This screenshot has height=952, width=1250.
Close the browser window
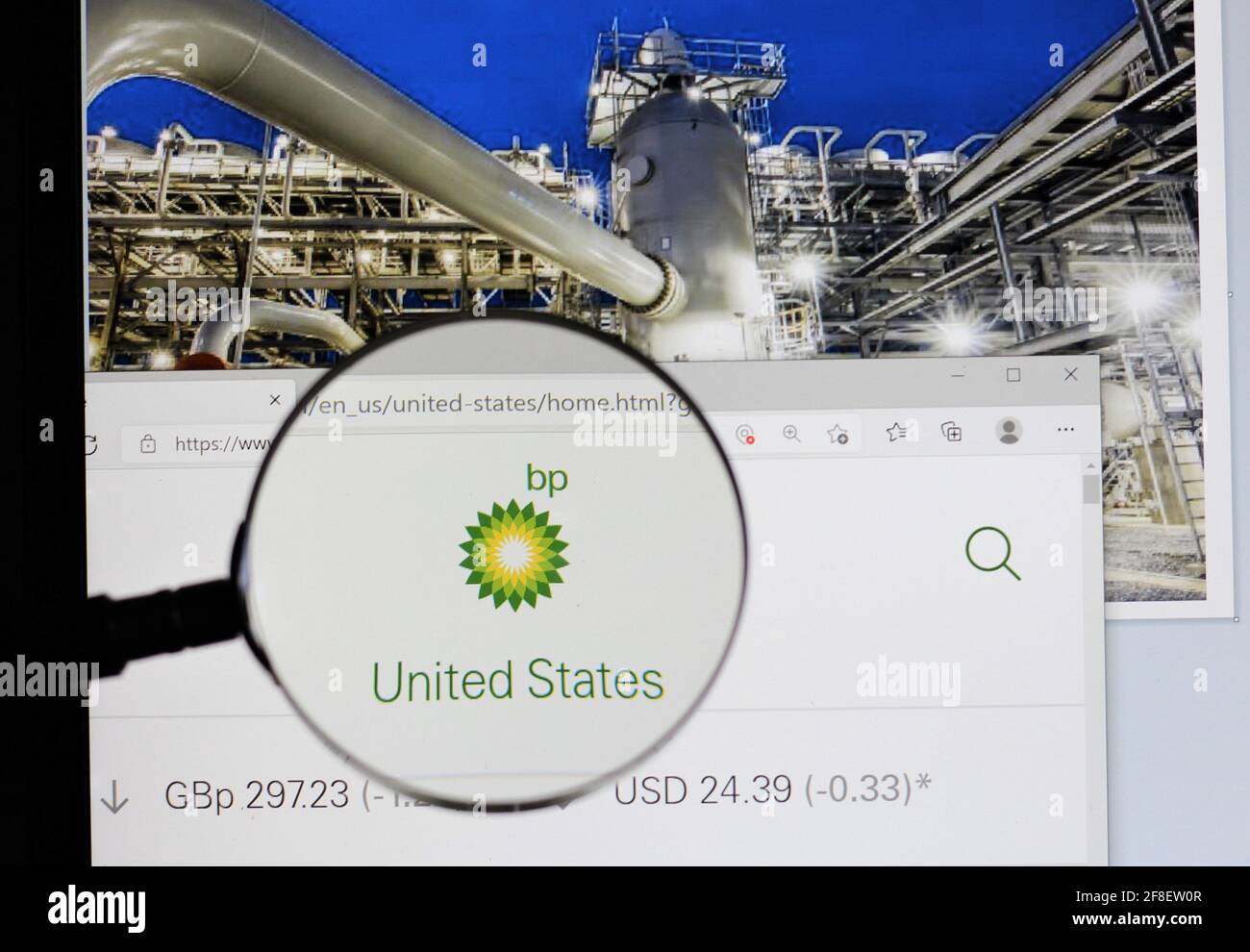1070,374
